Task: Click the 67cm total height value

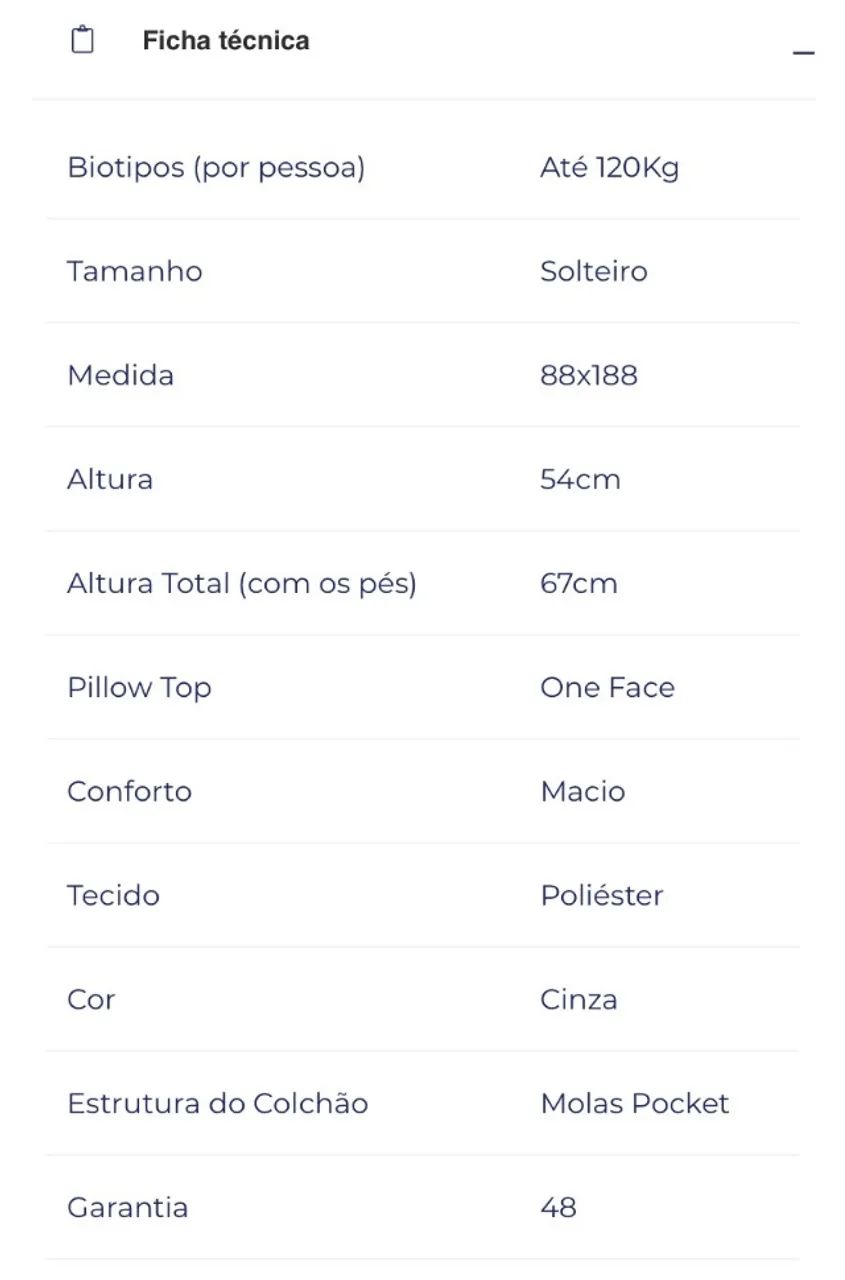Action: point(578,583)
